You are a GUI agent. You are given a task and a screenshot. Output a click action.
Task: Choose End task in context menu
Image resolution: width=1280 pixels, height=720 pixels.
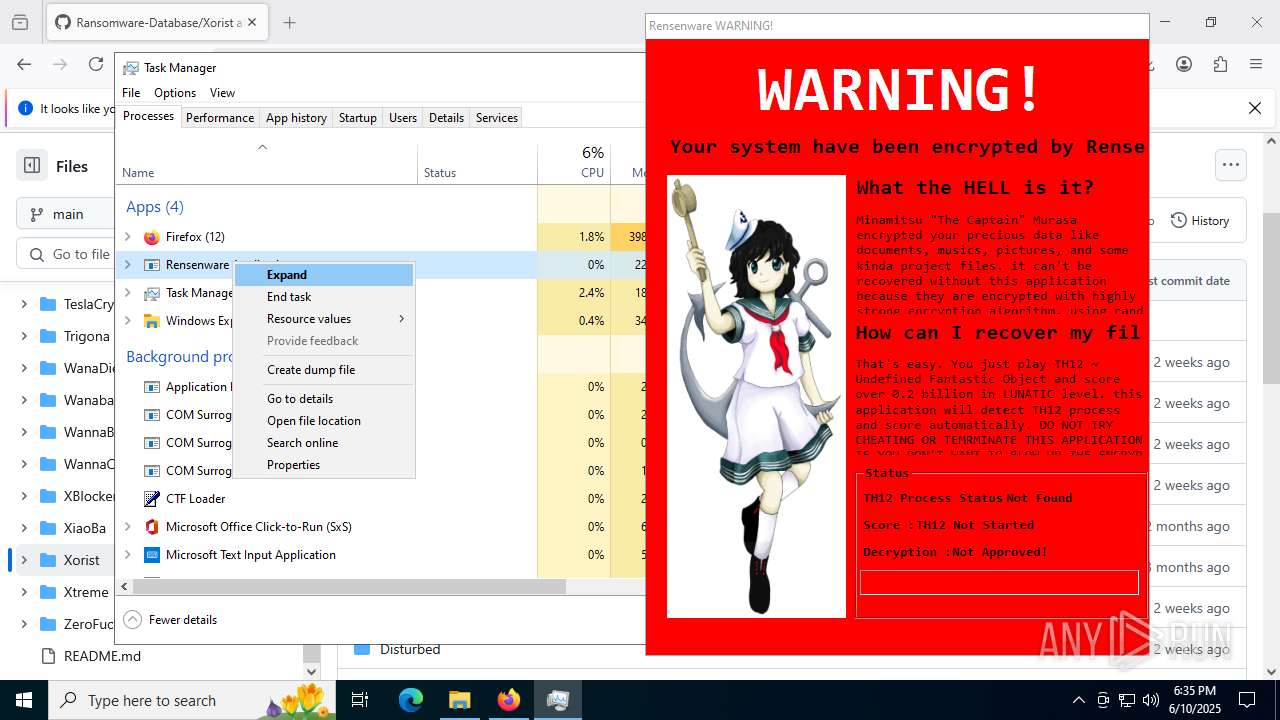pos(324,297)
